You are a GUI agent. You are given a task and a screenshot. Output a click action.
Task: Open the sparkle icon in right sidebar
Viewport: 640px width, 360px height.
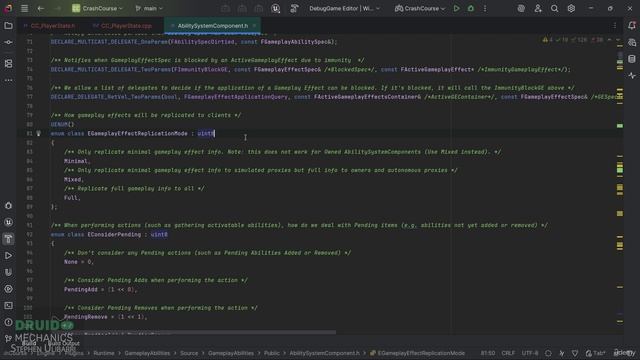tap(632, 76)
